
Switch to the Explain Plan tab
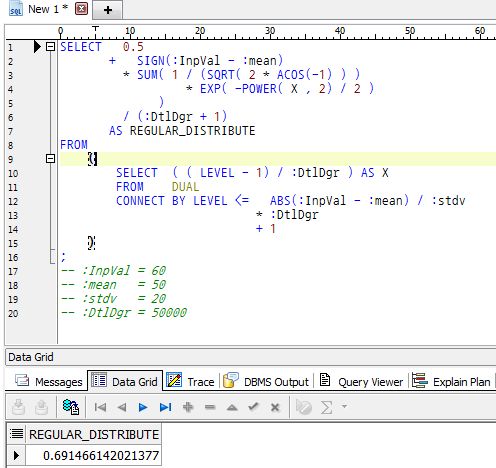pos(451,381)
